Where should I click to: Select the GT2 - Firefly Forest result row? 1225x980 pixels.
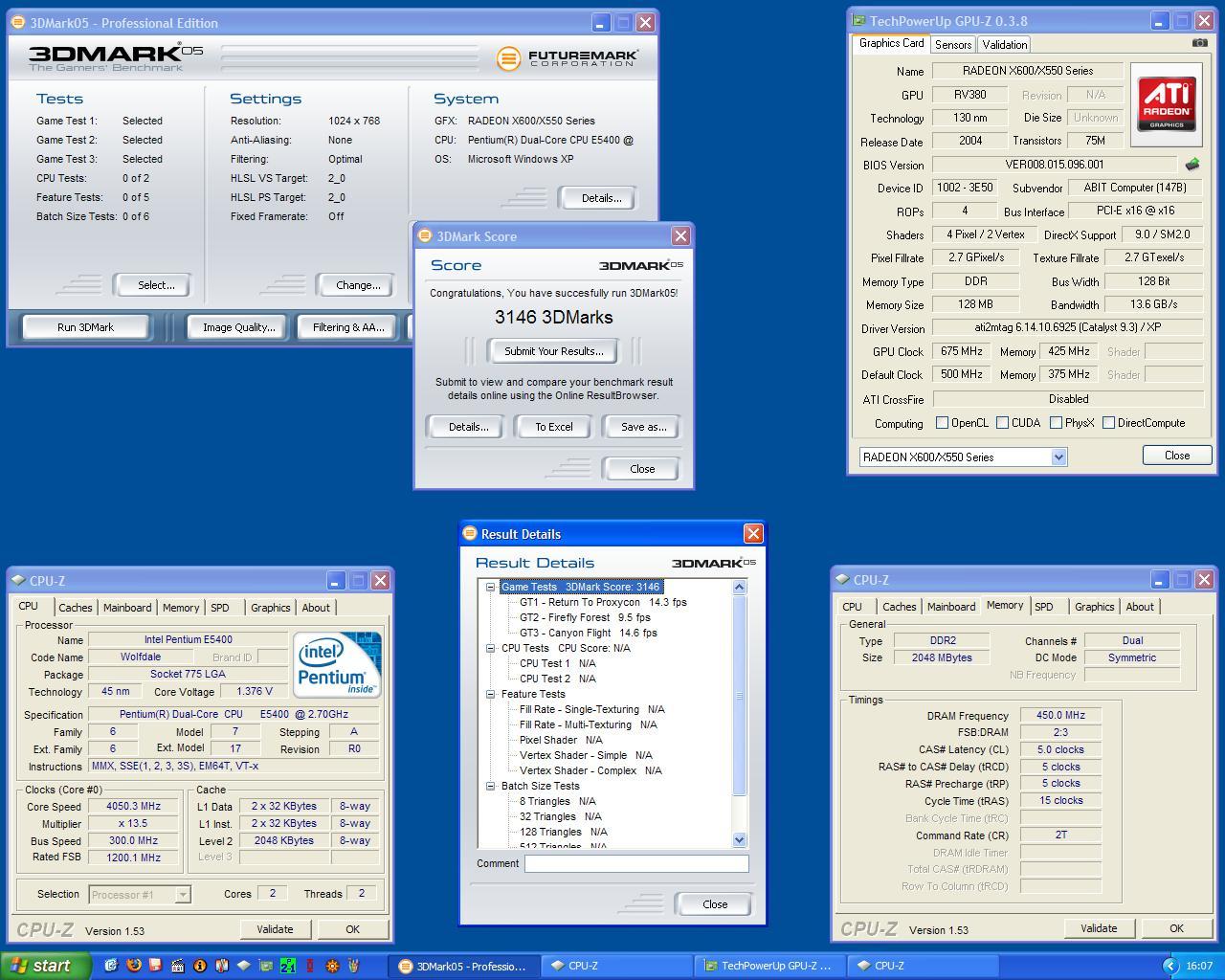coord(585,617)
